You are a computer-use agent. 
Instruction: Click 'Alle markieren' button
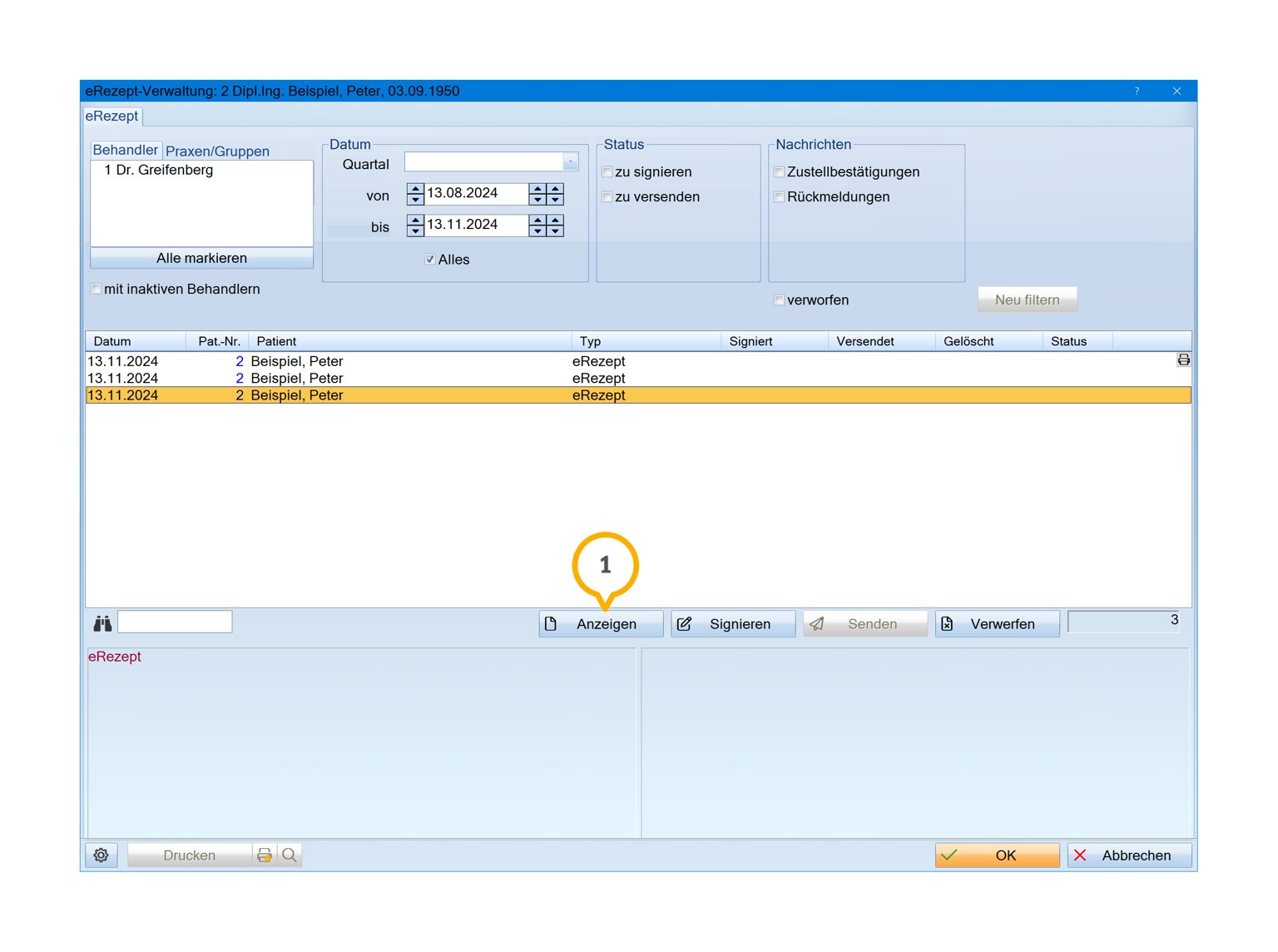201,258
